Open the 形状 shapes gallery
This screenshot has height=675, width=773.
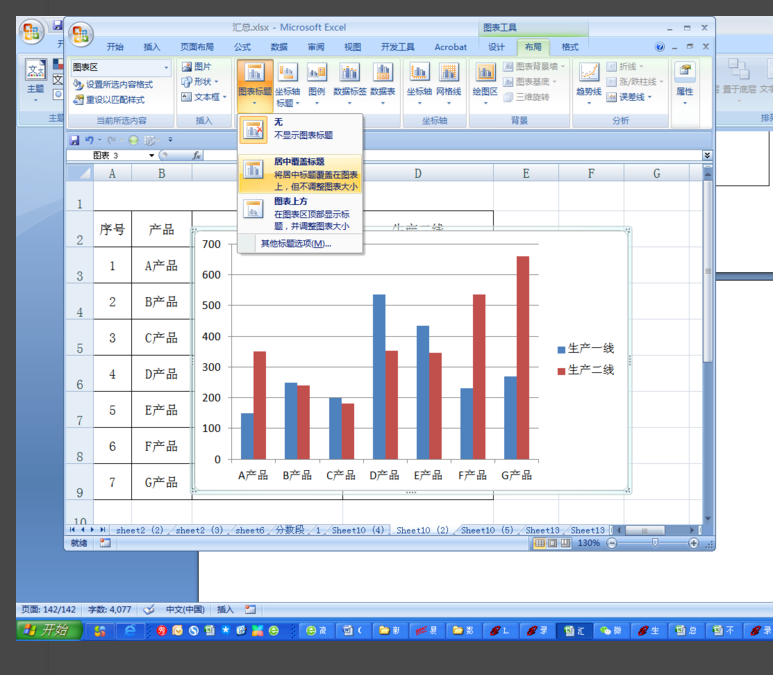tap(200, 81)
